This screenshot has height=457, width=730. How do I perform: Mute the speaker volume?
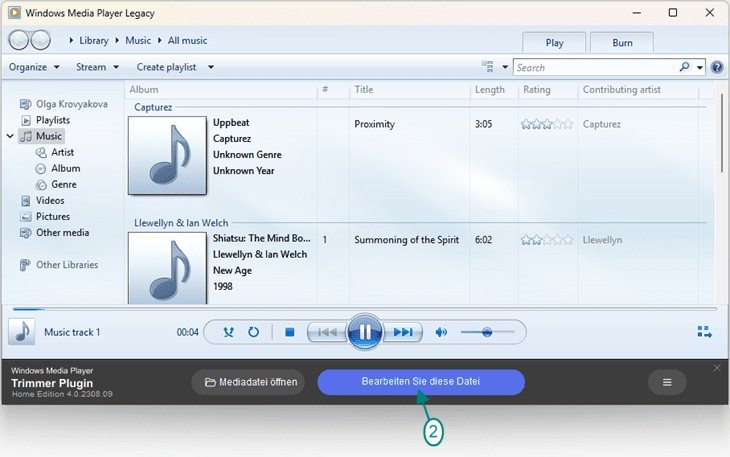(441, 332)
